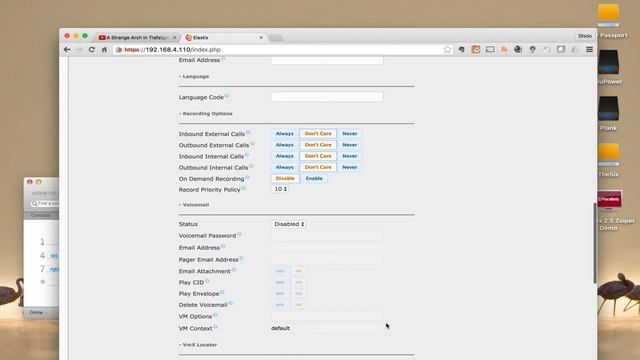Collapse the Recording Options section header

[206, 113]
